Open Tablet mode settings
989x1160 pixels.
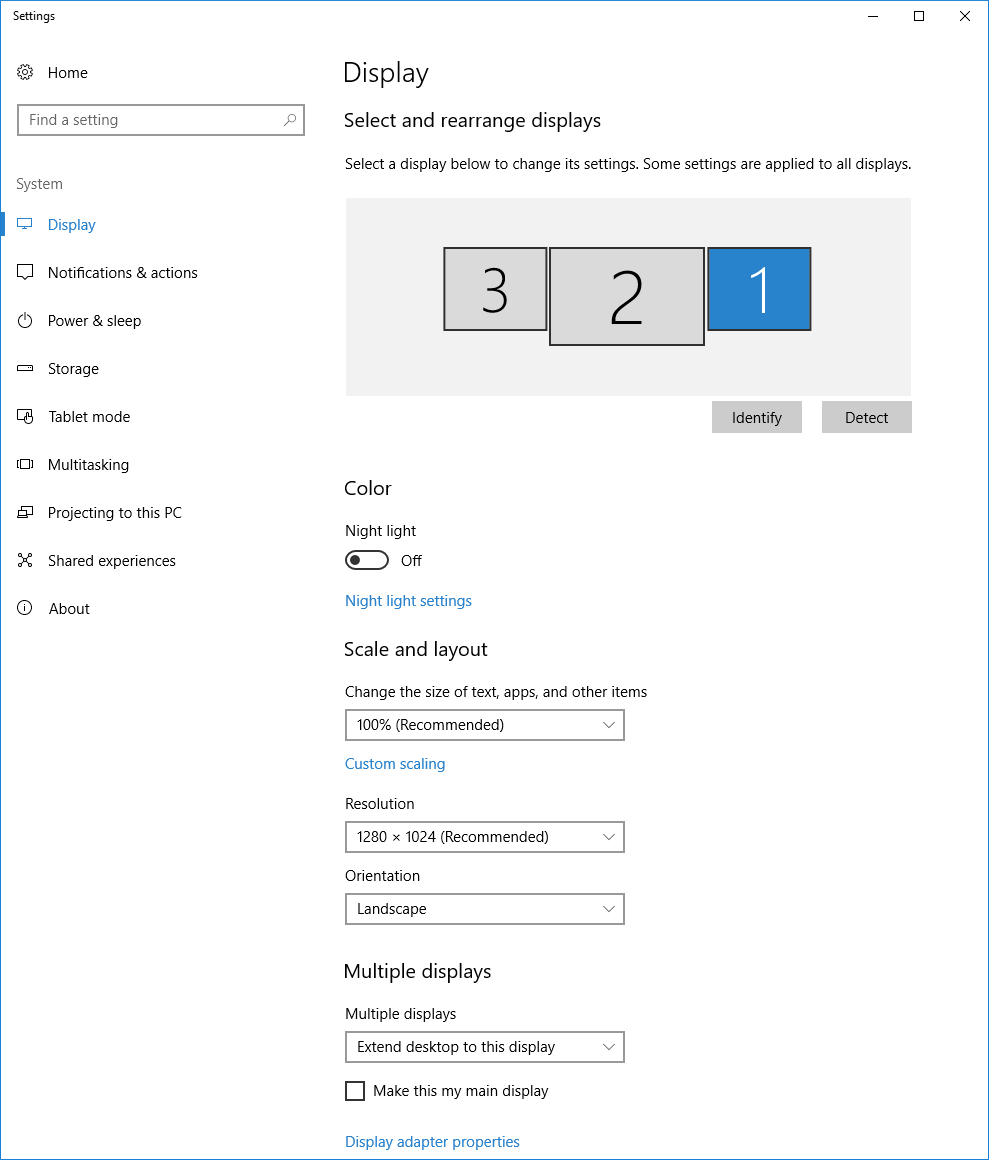(90, 417)
